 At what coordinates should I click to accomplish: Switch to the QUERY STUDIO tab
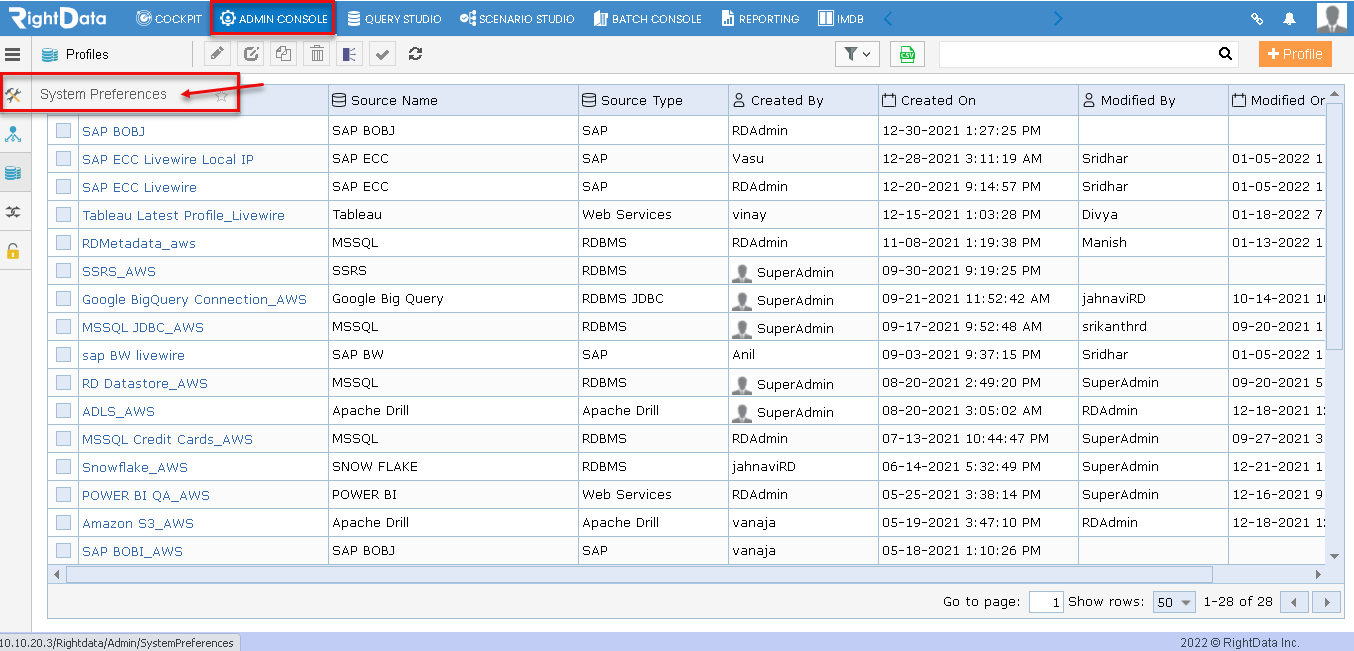pos(394,18)
